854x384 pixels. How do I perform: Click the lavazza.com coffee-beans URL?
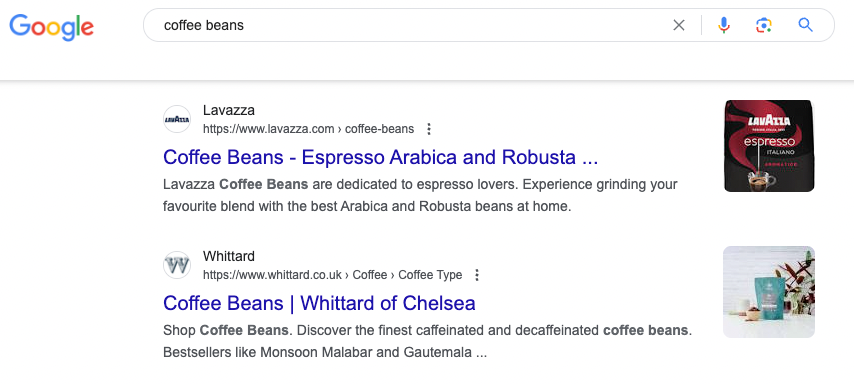click(308, 129)
